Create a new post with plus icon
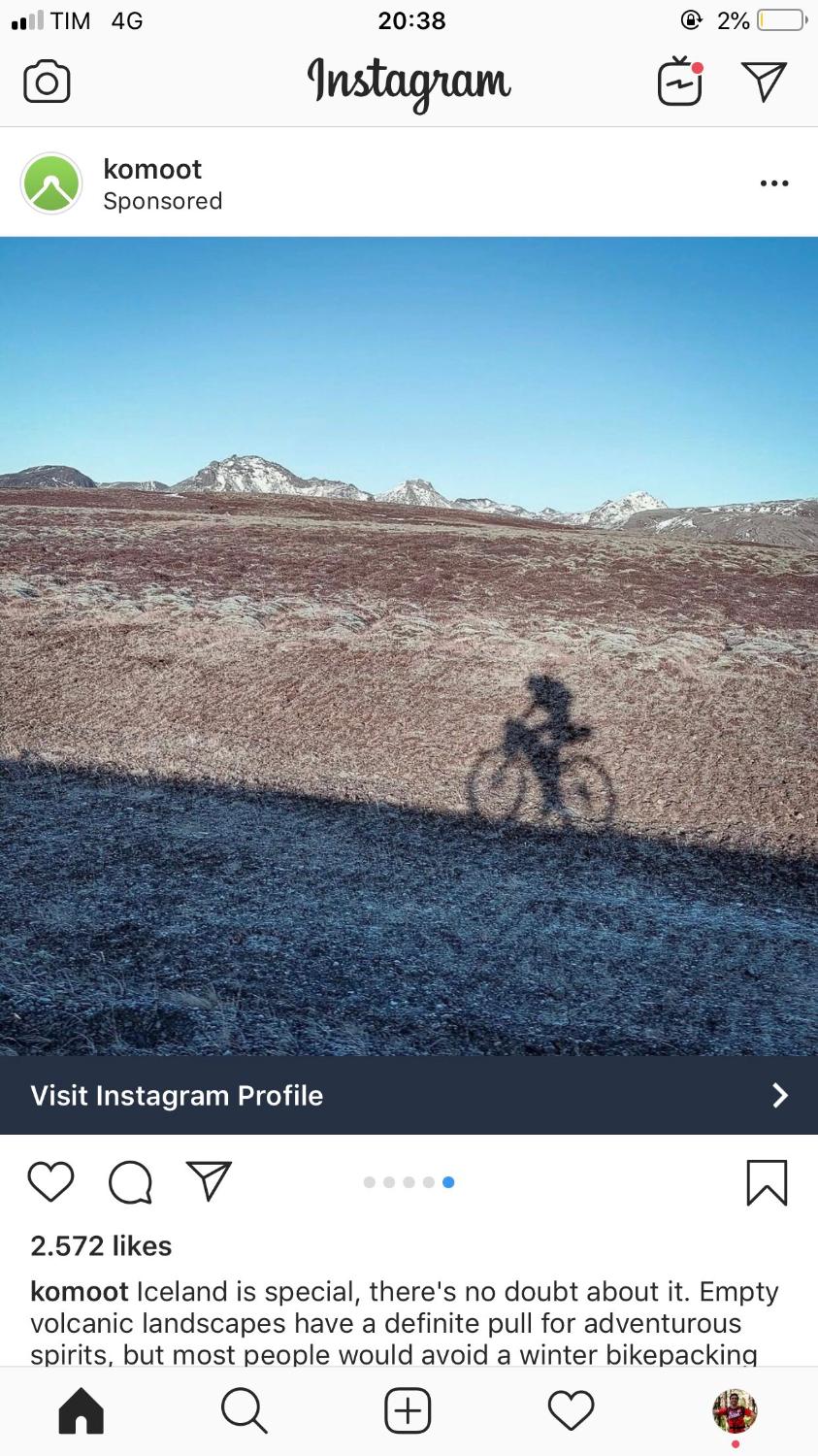818x1456 pixels. pyautogui.click(x=408, y=1410)
